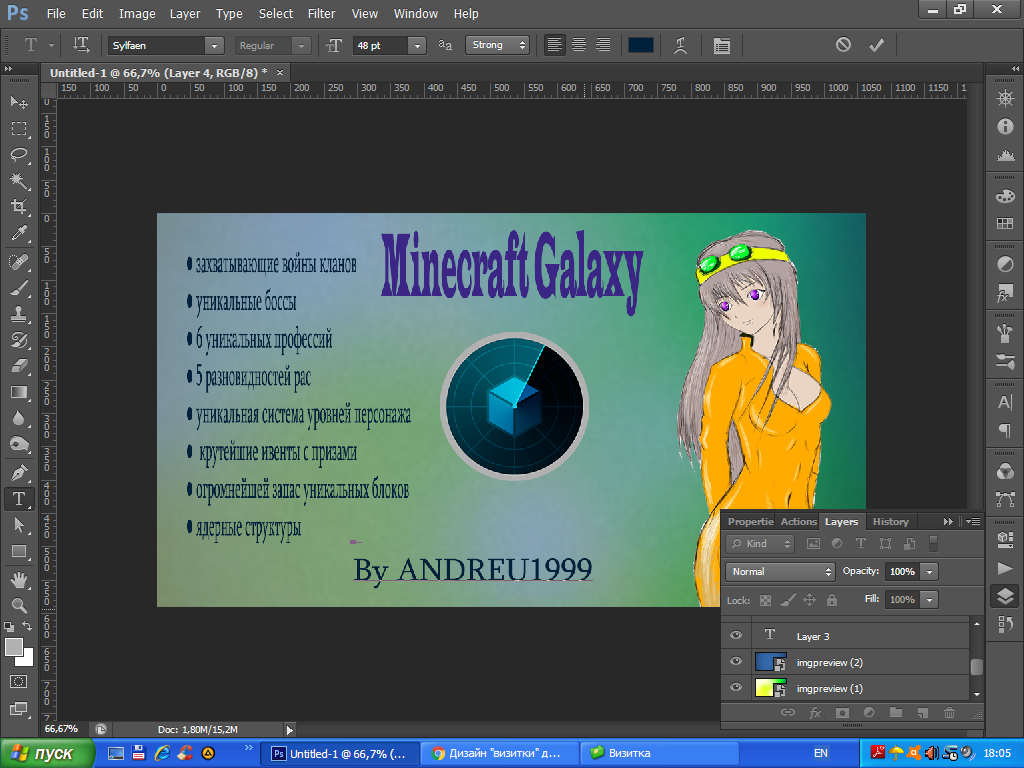Commit current text edits with checkmark
Image resolution: width=1024 pixels, height=768 pixels.
(876, 44)
